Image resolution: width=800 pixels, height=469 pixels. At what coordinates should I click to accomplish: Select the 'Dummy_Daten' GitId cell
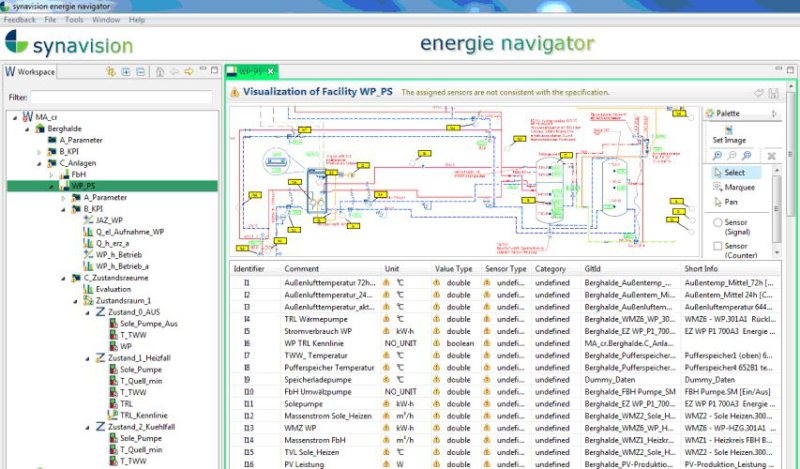(610, 380)
